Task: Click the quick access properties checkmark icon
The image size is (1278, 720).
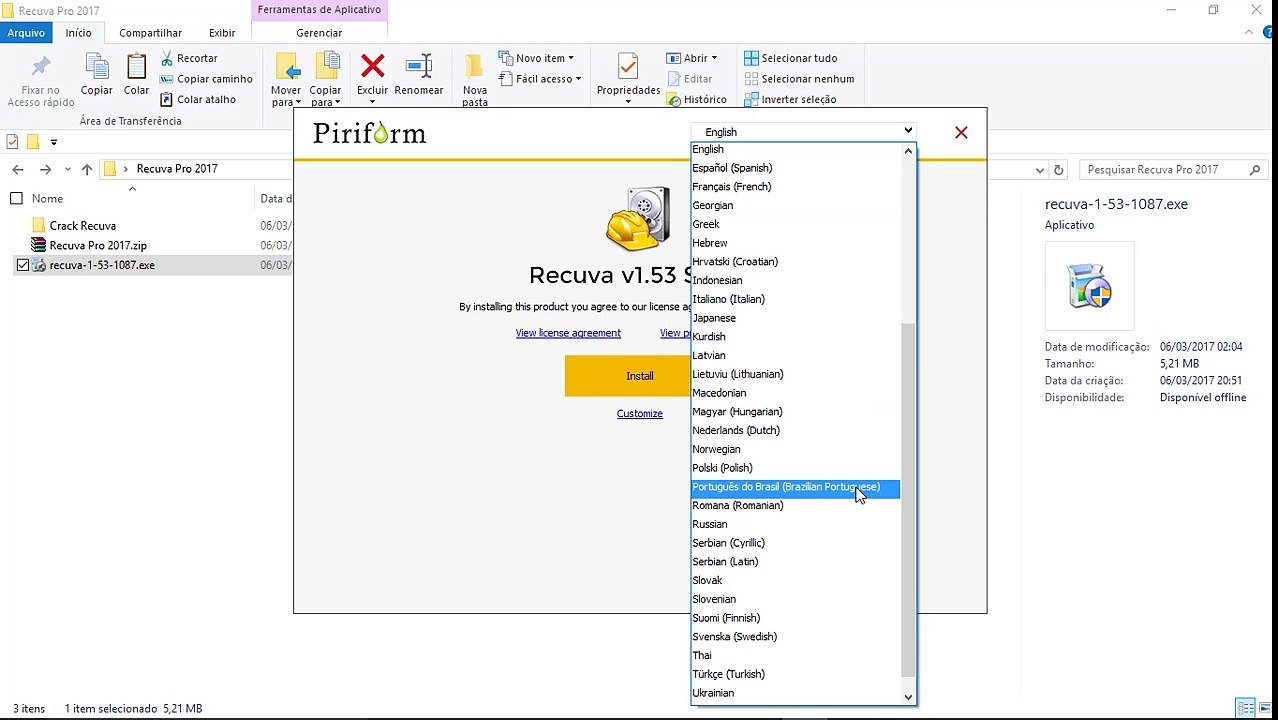Action: coord(12,142)
